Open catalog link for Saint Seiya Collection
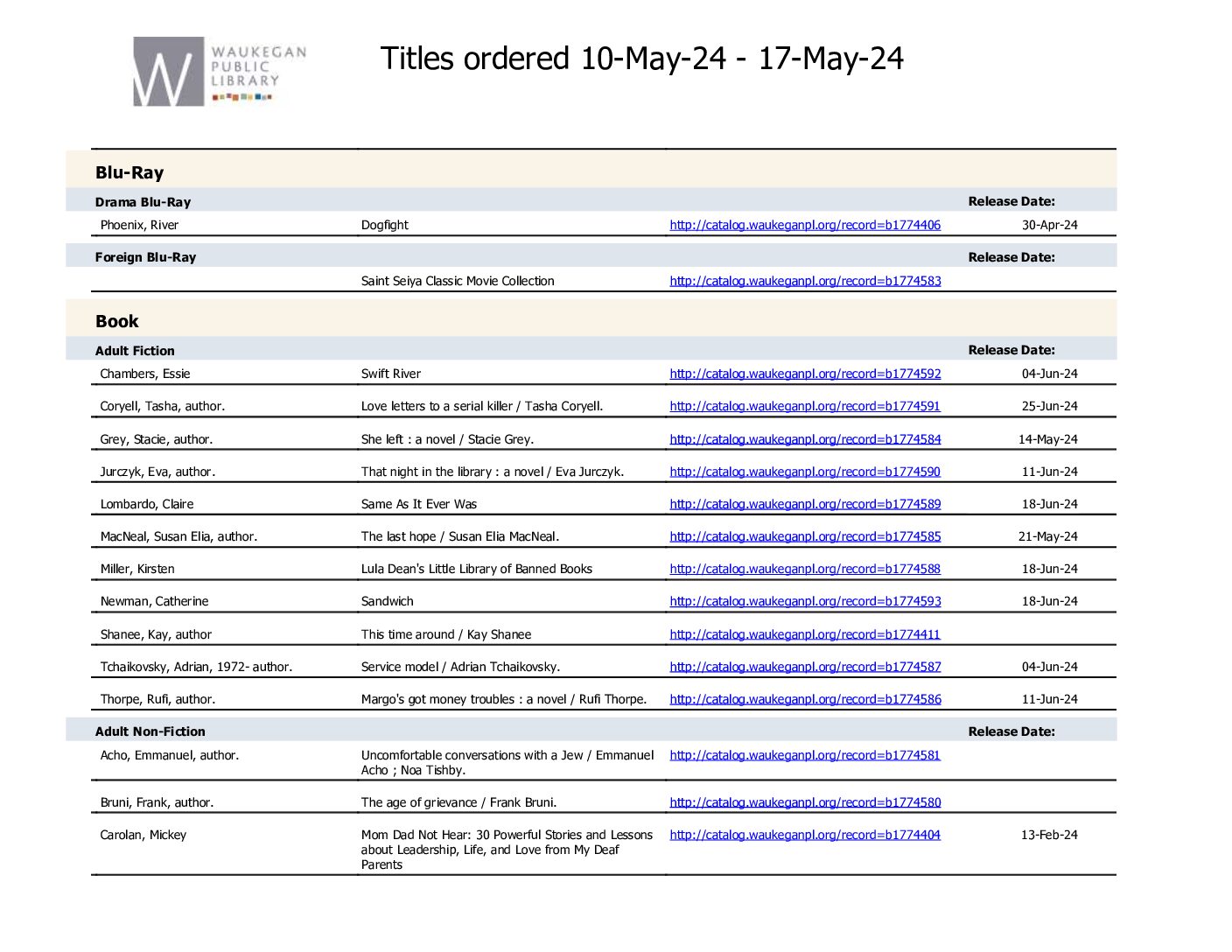Viewport: 1232px width, 952px height. click(805, 281)
